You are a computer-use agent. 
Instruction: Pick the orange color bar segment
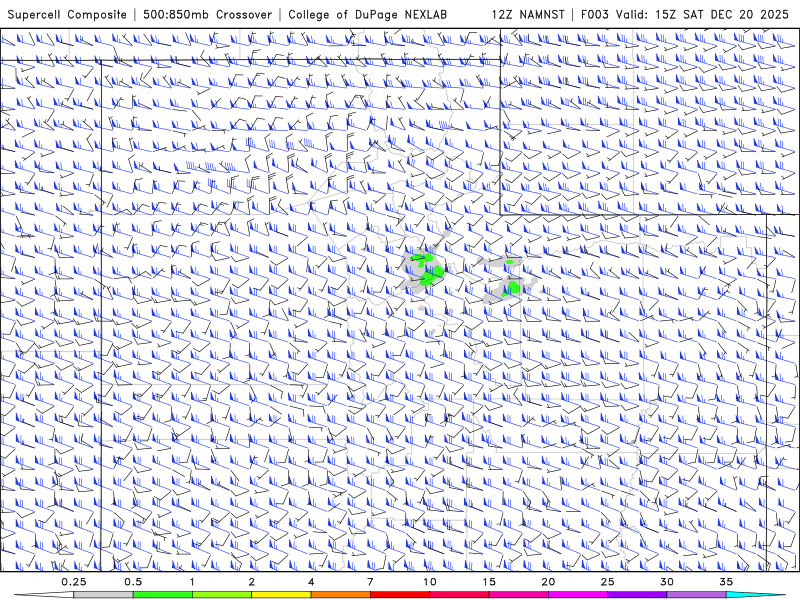[x=340, y=595]
